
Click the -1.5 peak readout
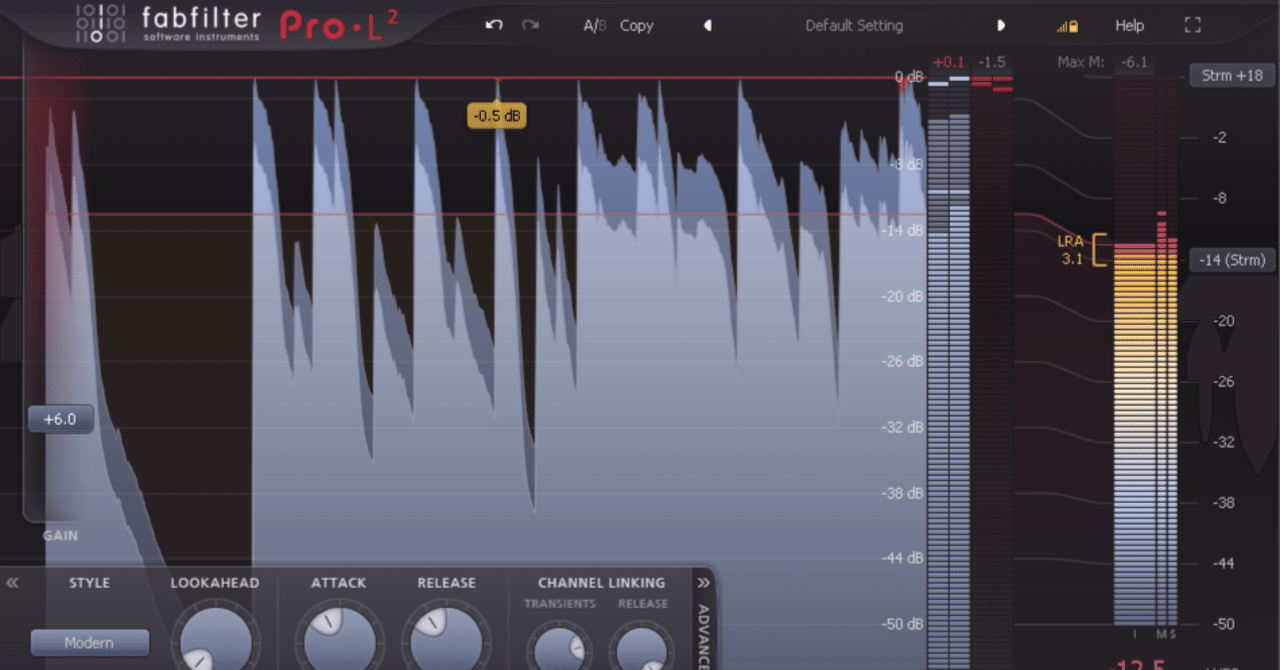[x=991, y=62]
